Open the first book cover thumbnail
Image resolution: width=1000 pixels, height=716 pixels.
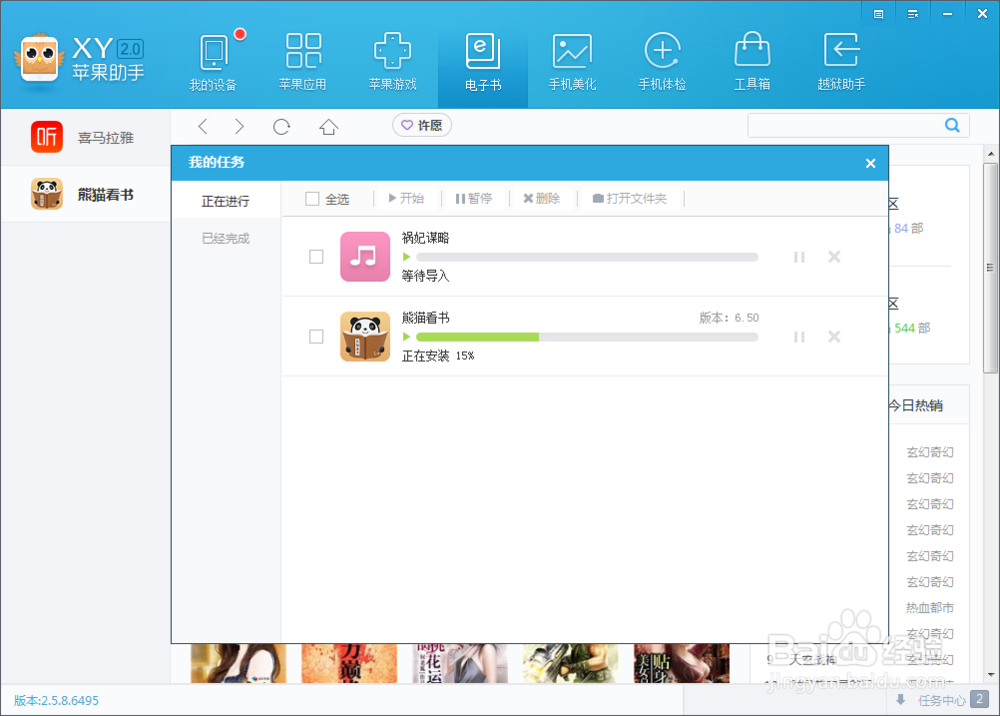pyautogui.click(x=238, y=663)
